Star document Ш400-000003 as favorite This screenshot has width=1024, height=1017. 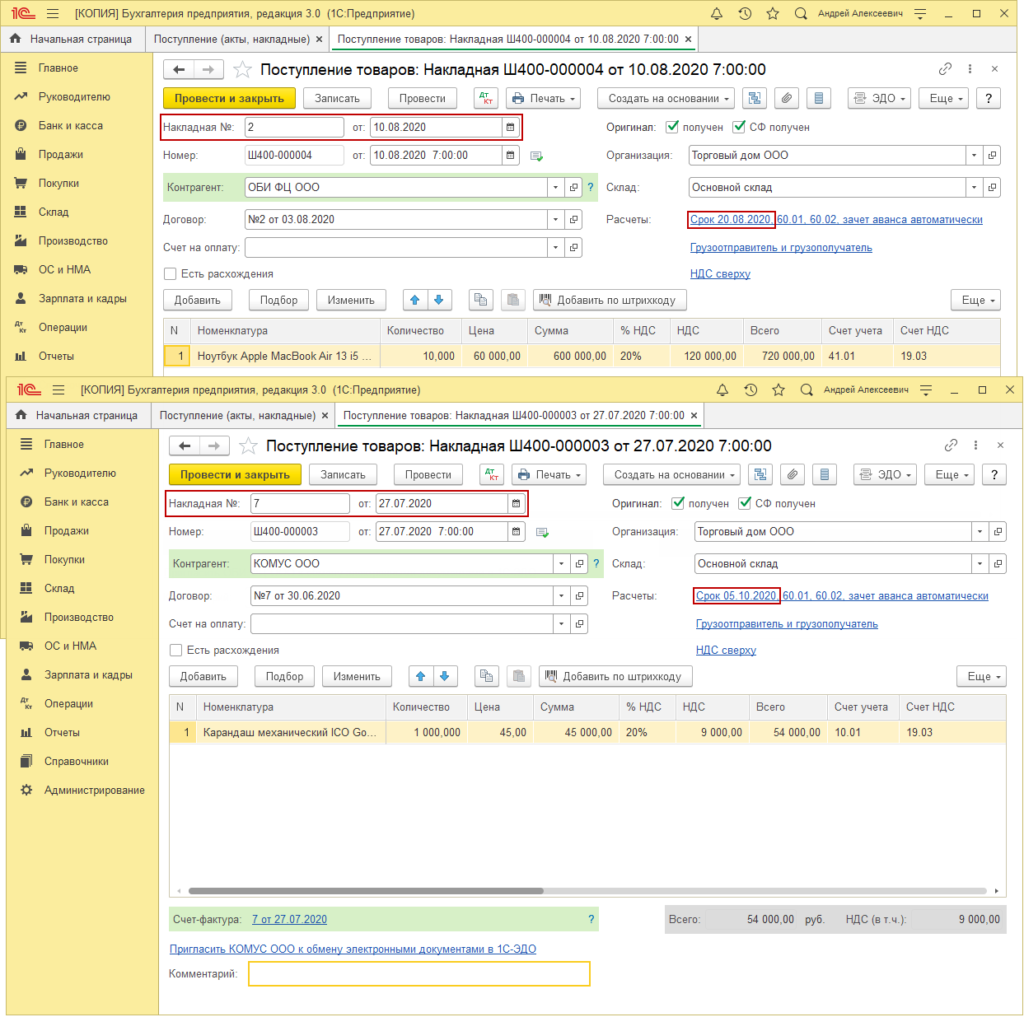click(248, 446)
